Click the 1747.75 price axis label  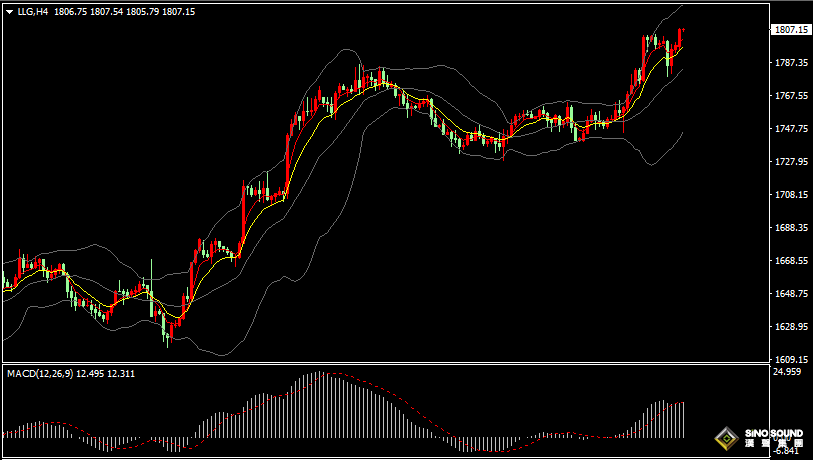click(790, 129)
